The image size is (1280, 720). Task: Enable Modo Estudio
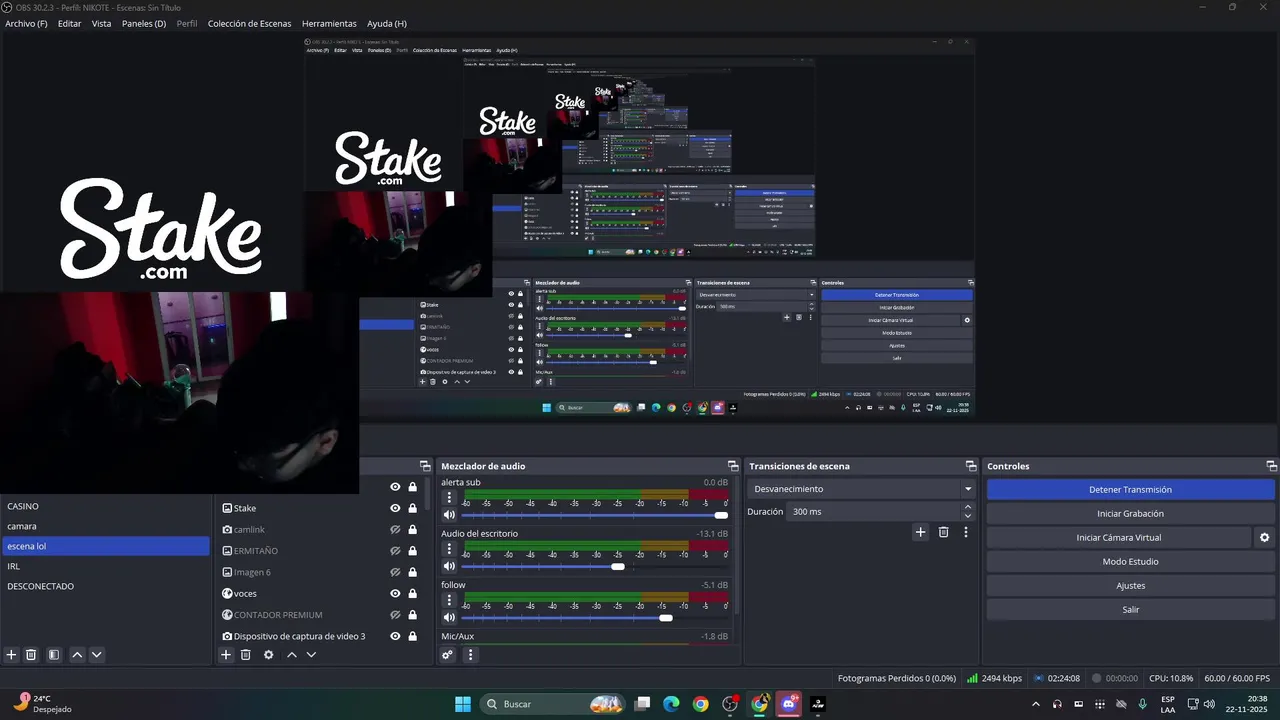[1130, 562]
